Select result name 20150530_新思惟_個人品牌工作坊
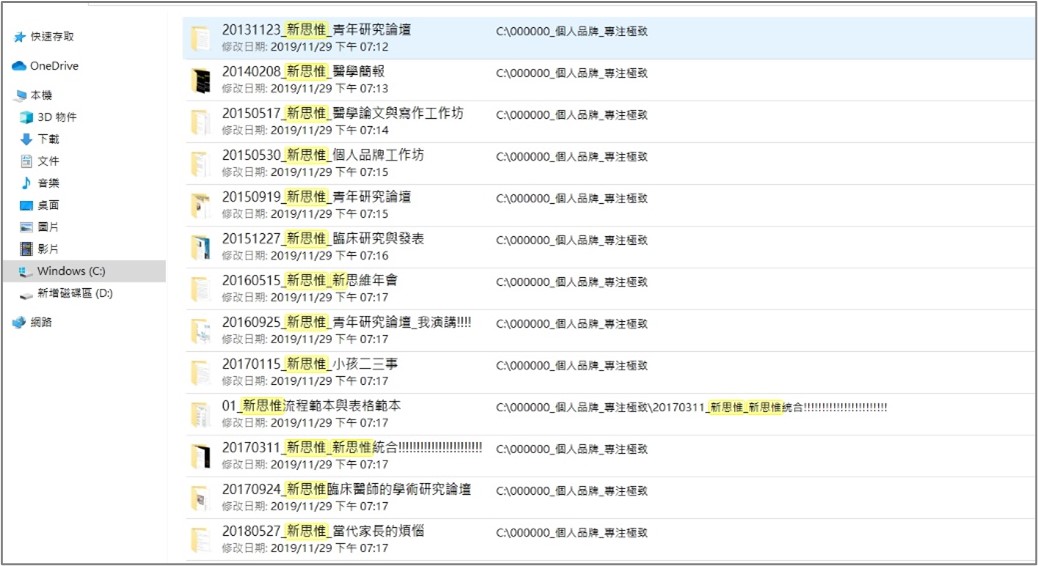This screenshot has height=566, width=1038. click(x=323, y=155)
